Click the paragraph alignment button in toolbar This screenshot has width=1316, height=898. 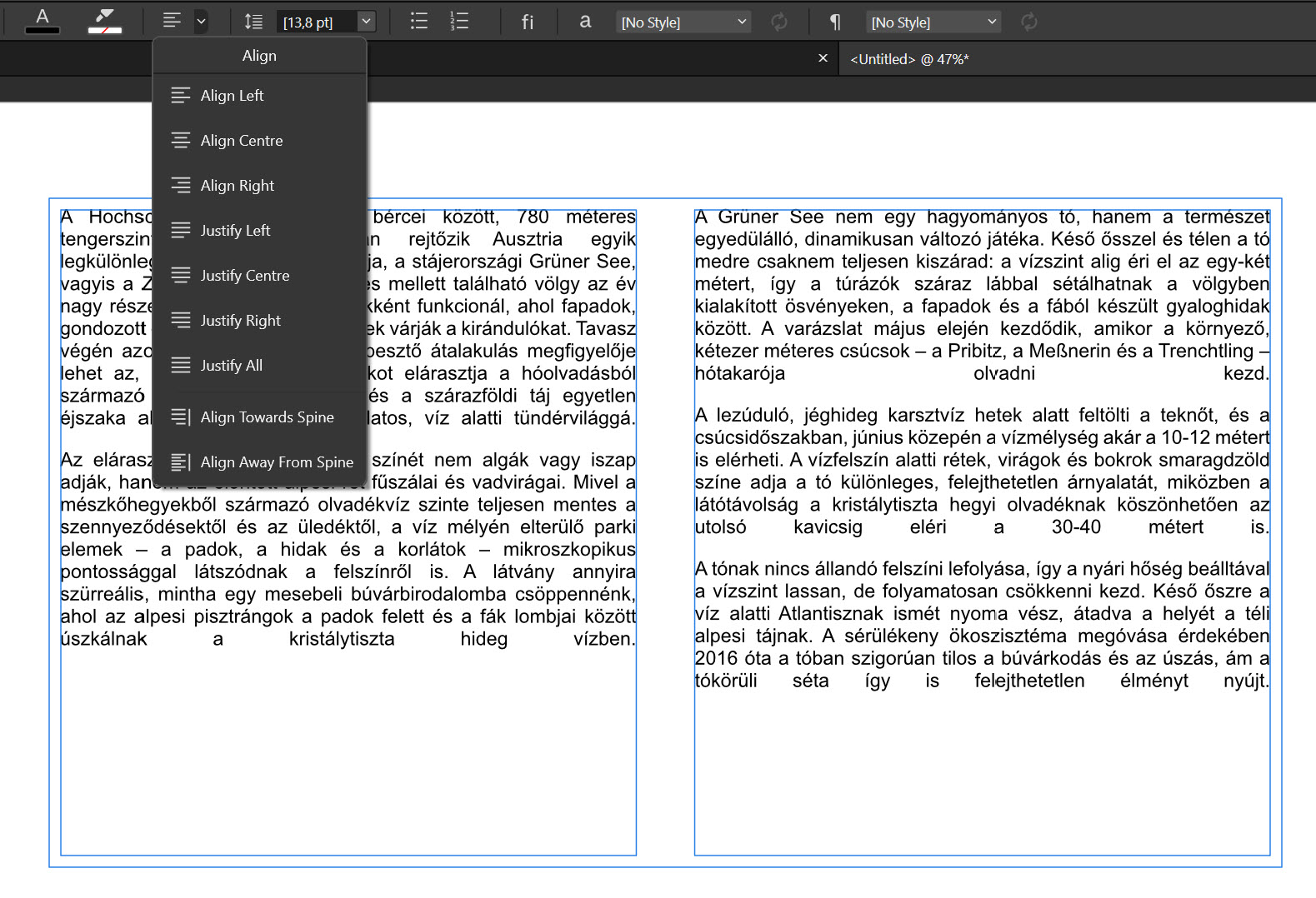pyautogui.click(x=172, y=21)
